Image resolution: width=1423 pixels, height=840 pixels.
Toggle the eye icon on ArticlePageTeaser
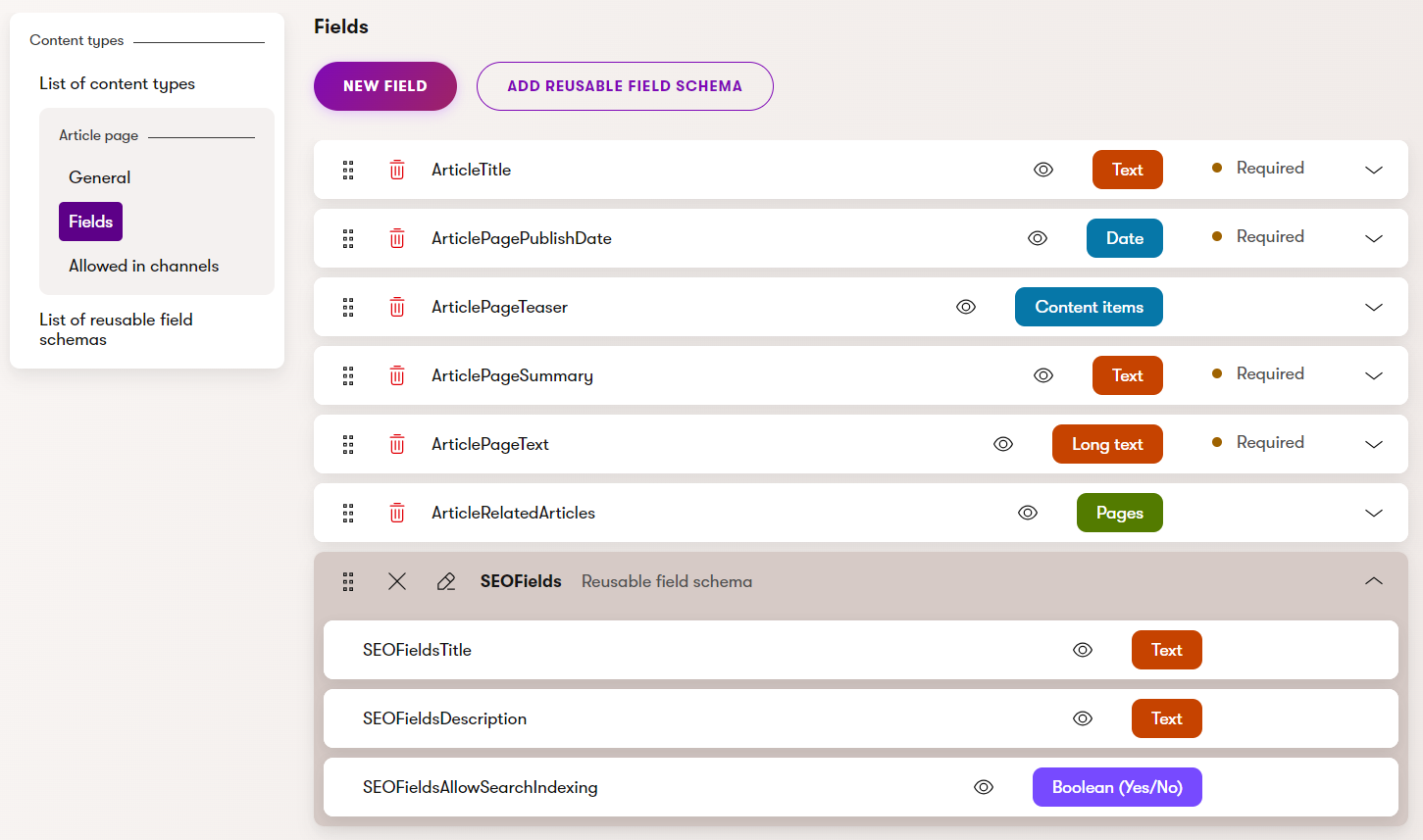coord(966,307)
